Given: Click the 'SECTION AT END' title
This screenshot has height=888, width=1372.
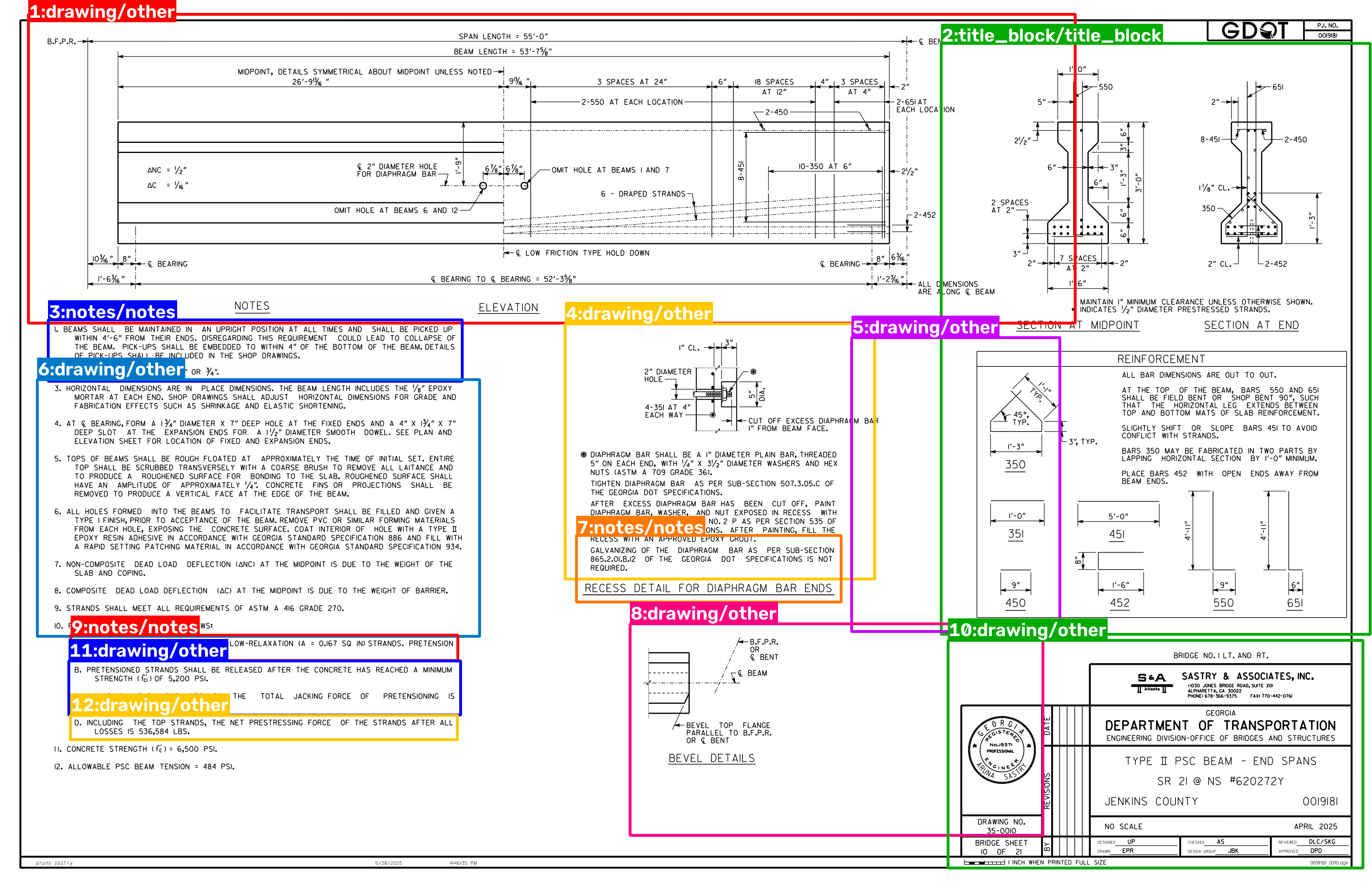Looking at the screenshot, I should tap(1251, 325).
